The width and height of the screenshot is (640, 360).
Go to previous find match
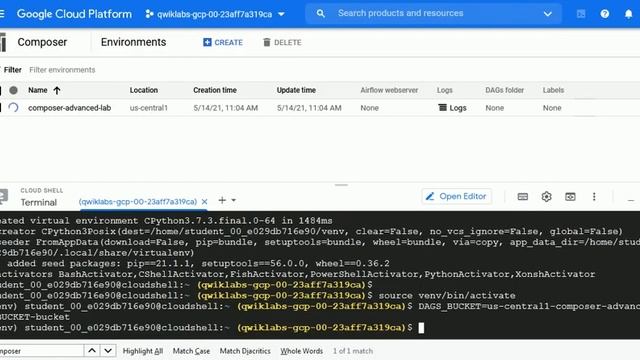point(92,351)
